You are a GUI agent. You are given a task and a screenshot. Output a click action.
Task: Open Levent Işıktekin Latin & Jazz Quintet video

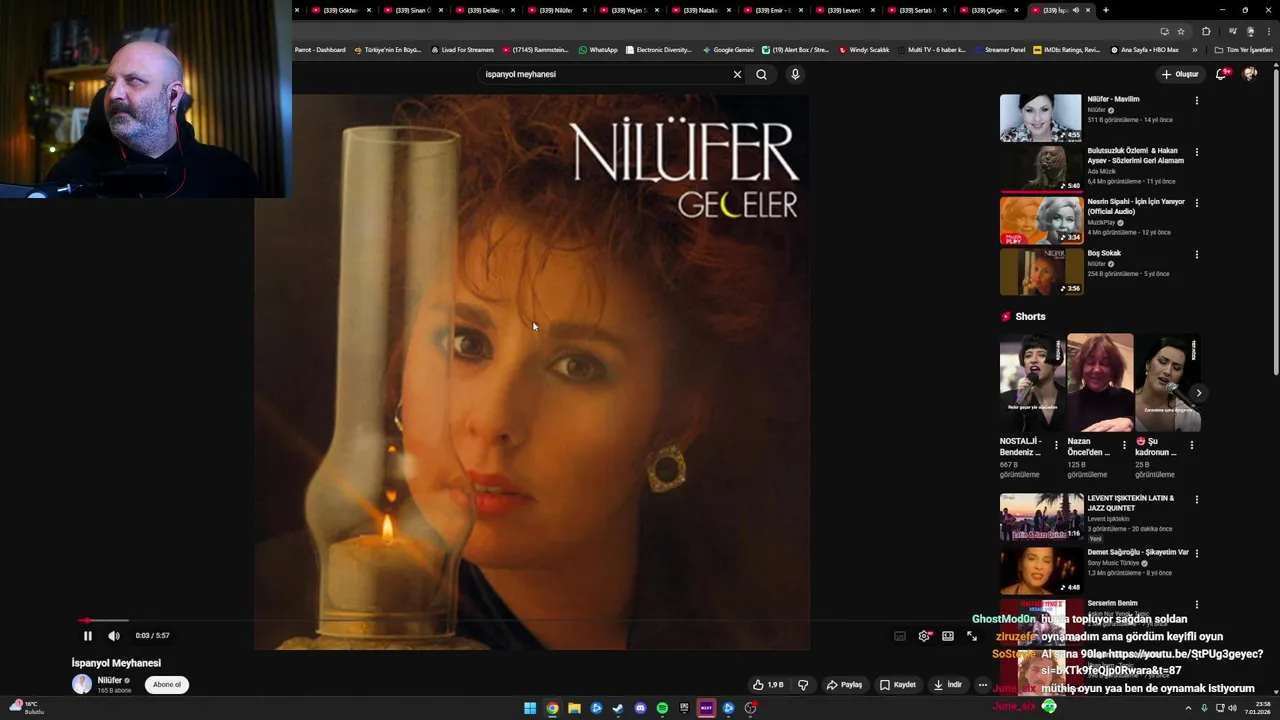pyautogui.click(x=1041, y=517)
